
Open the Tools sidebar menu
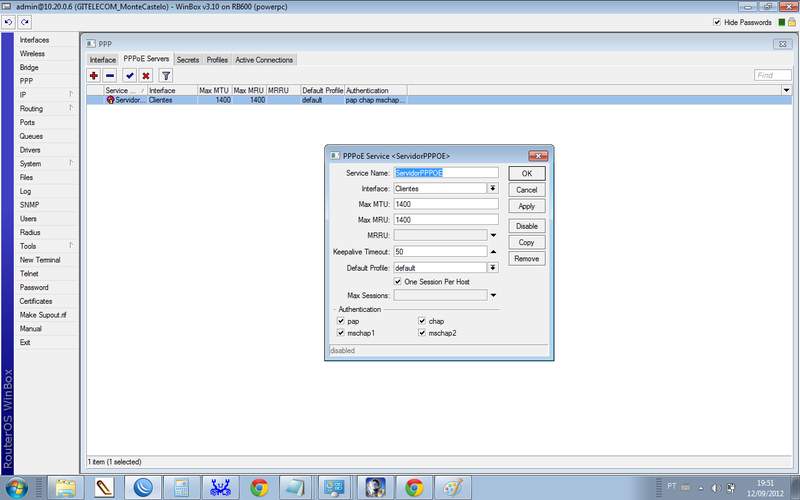point(28,246)
